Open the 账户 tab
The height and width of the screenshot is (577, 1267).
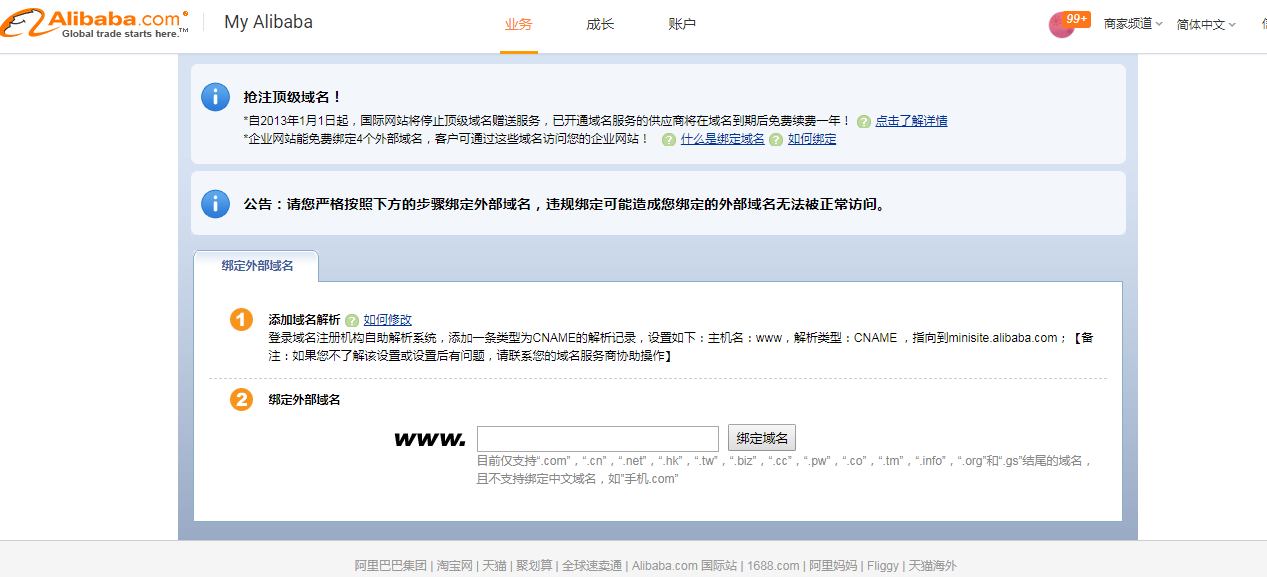(x=682, y=25)
